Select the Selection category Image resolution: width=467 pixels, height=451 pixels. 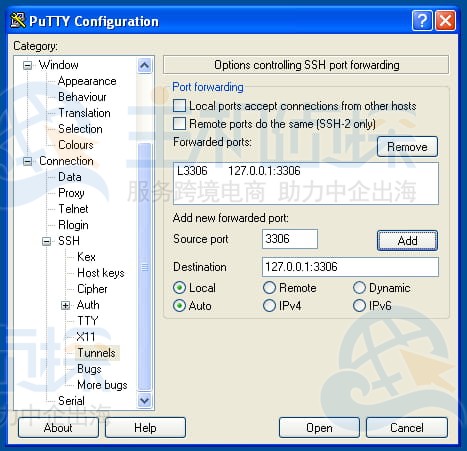(80, 129)
